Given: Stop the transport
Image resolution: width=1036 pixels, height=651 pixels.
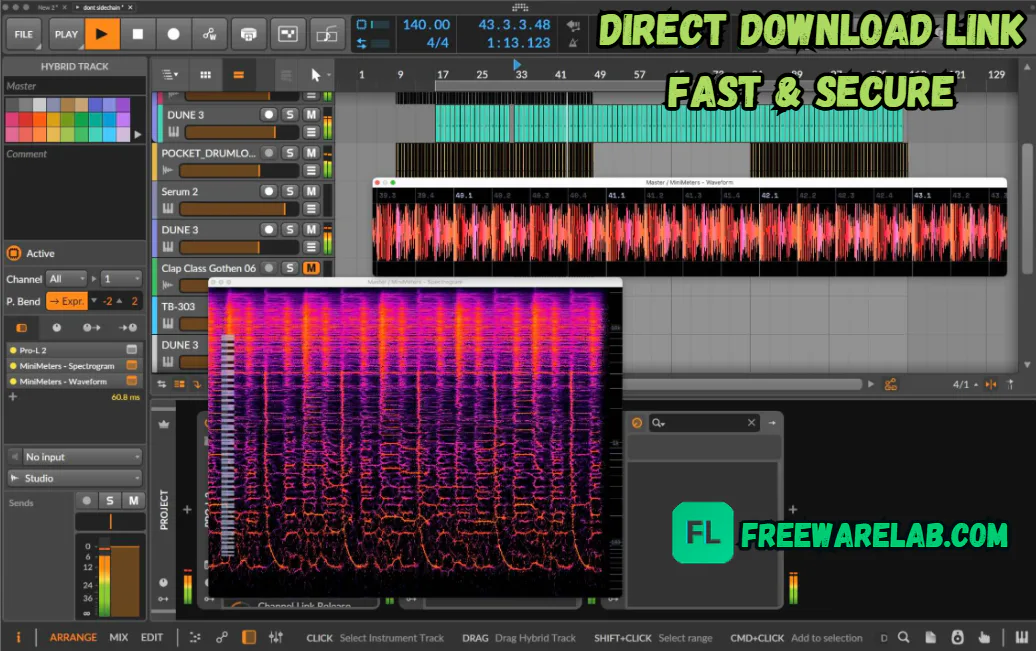Looking at the screenshot, I should pyautogui.click(x=137, y=34).
